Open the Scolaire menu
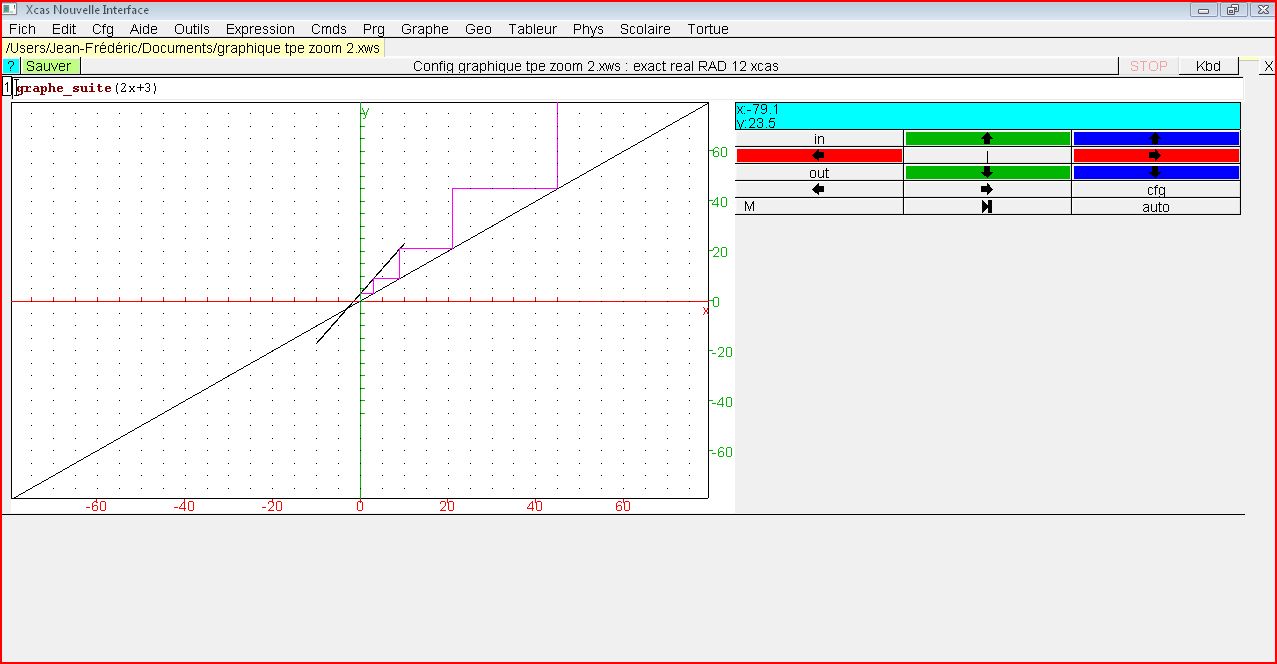Image resolution: width=1277 pixels, height=664 pixels. (645, 29)
